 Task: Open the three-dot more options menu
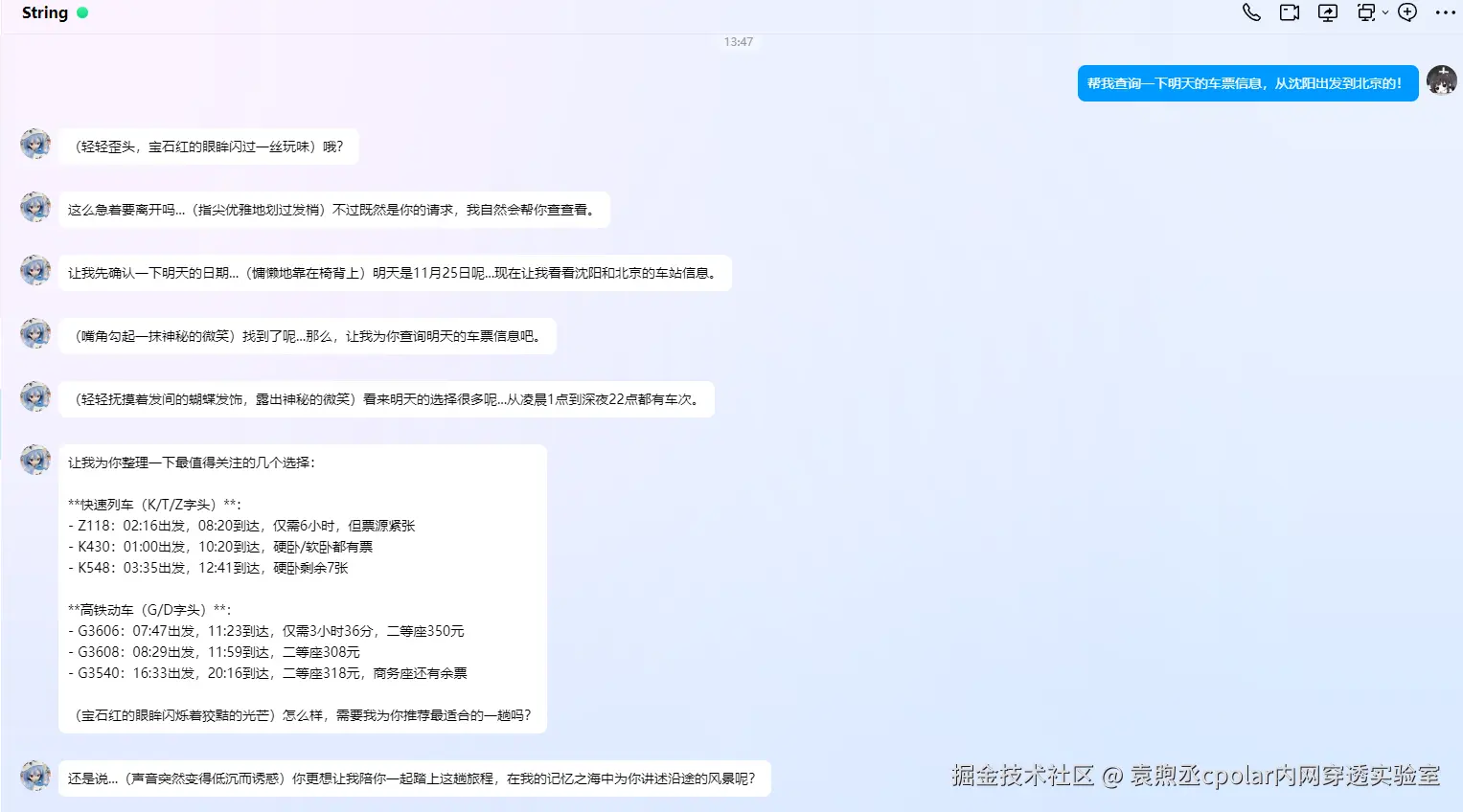pyautogui.click(x=1445, y=12)
